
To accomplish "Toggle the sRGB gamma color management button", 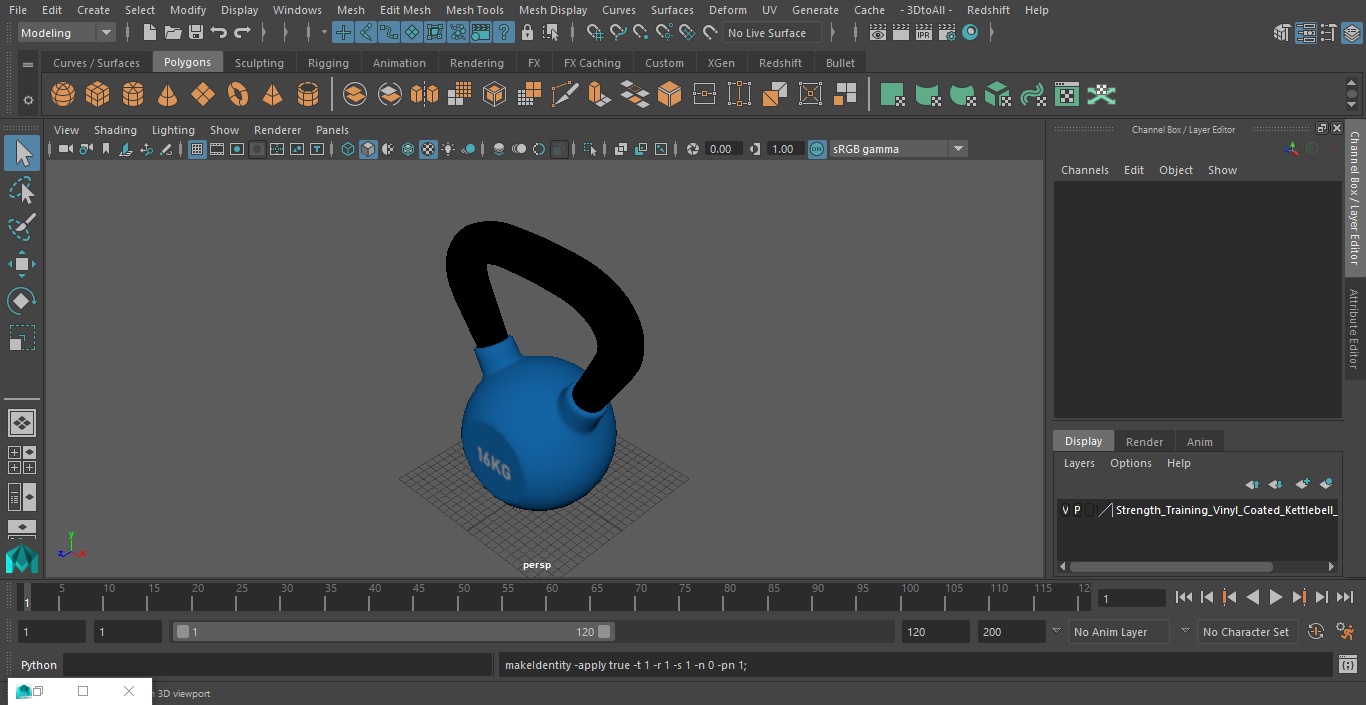I will (817, 149).
